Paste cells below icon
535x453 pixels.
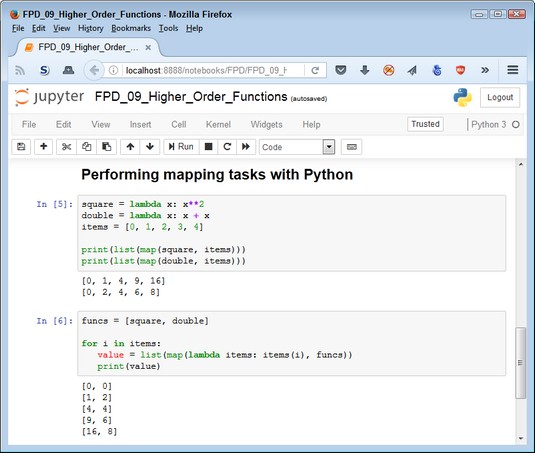point(106,147)
